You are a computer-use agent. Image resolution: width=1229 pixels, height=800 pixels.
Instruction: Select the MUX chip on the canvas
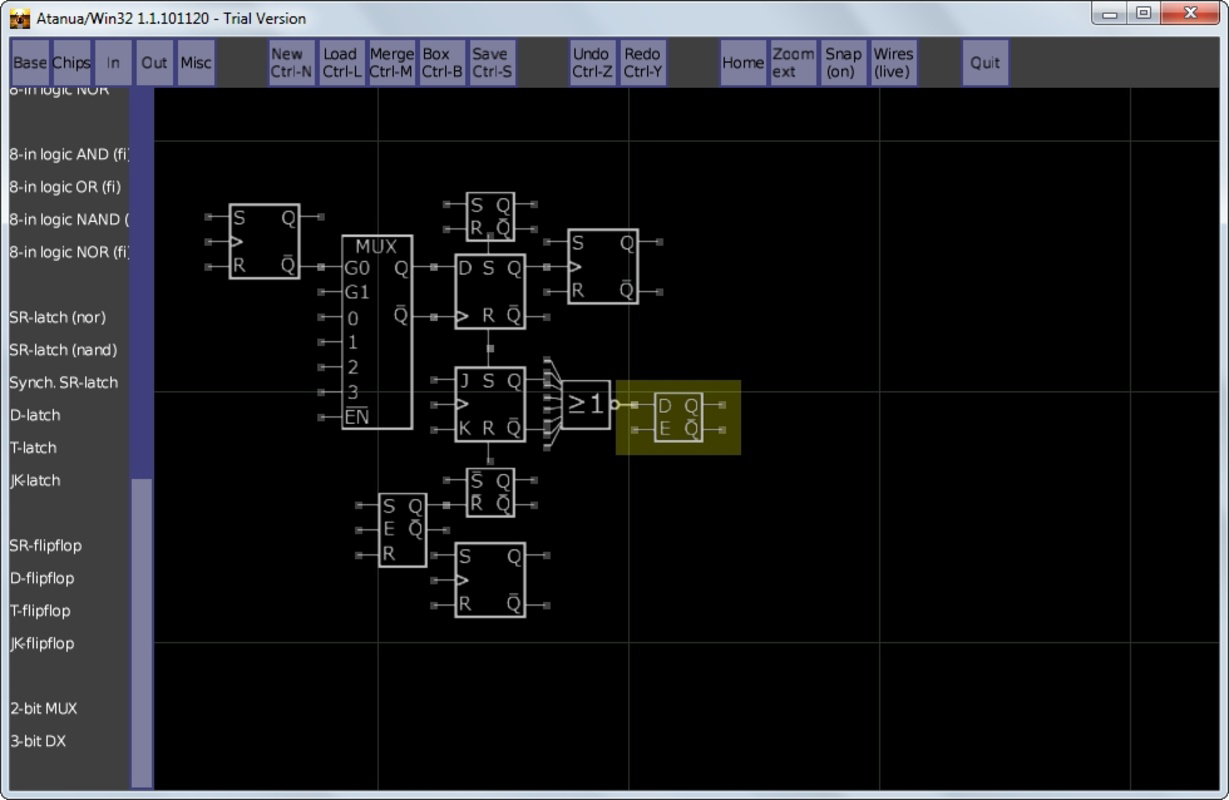377,332
